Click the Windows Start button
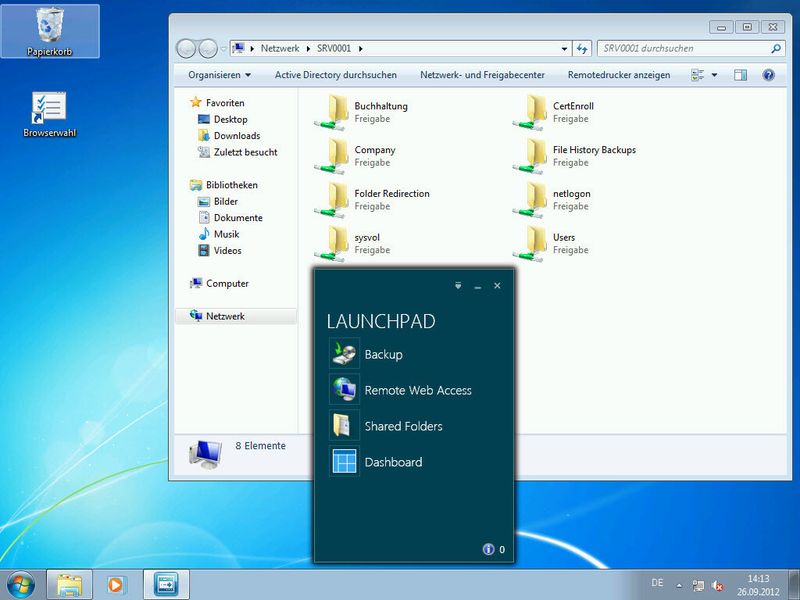The width and height of the screenshot is (800, 600). (20, 583)
